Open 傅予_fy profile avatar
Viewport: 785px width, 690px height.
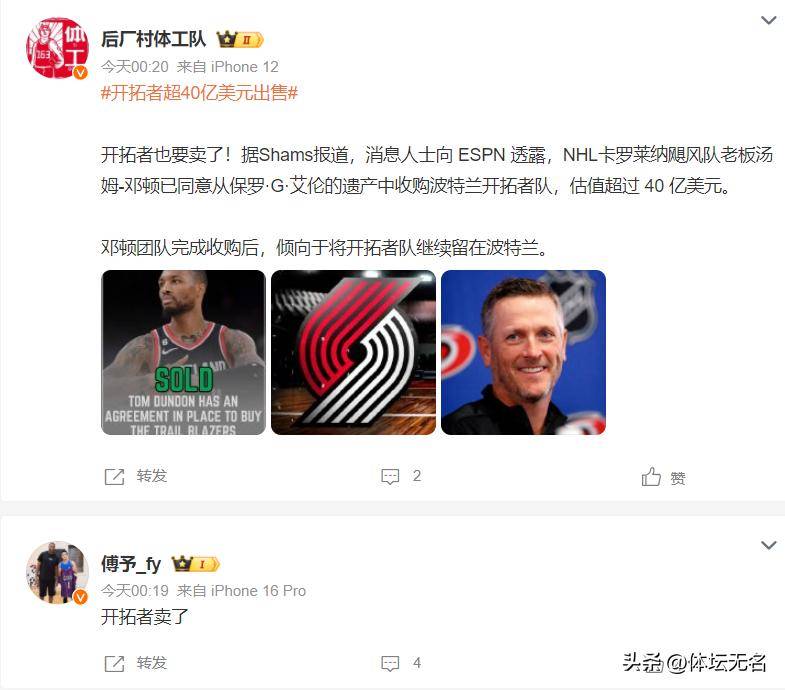click(x=57, y=572)
